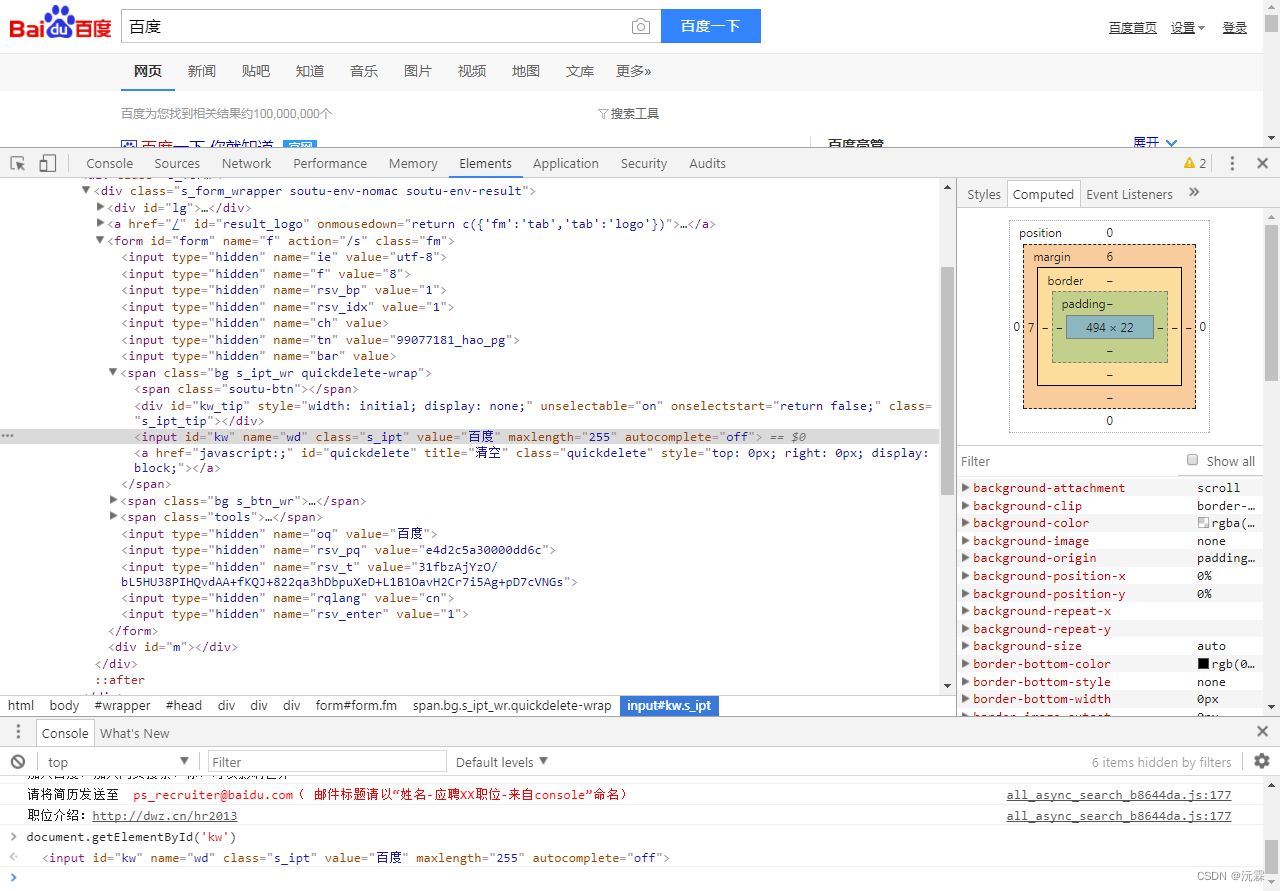
Task: Open the Memory tab
Action: click(x=413, y=163)
